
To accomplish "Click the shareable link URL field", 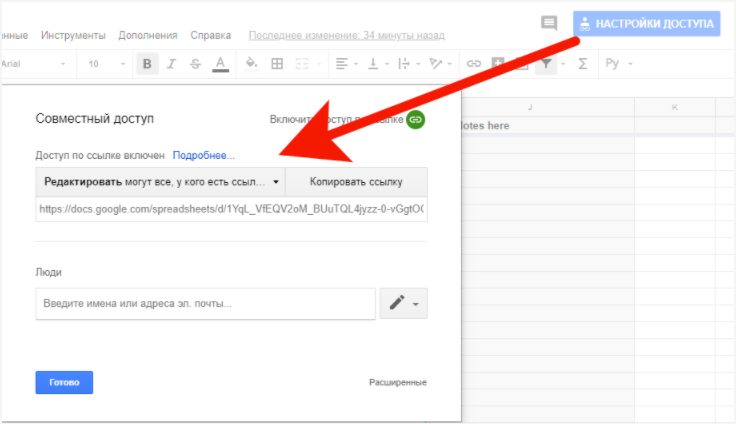I will click(231, 209).
